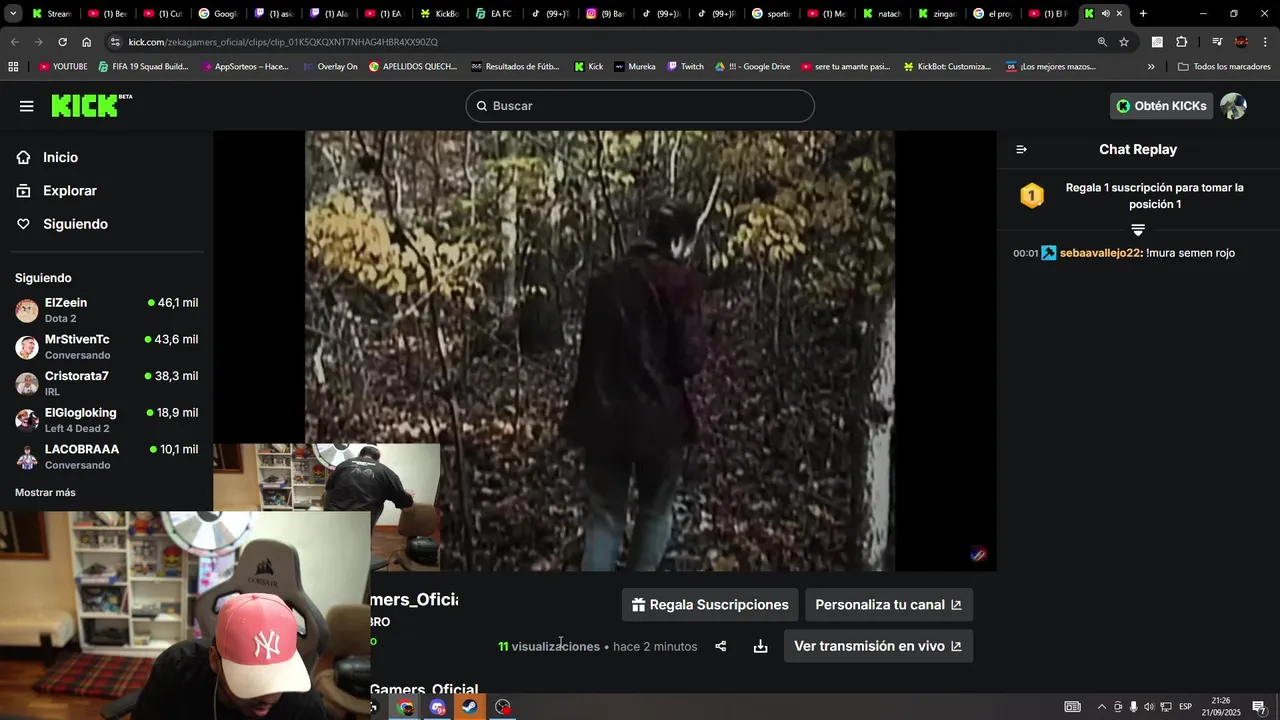Expand the gift leaderboard arrow
Image resolution: width=1280 pixels, height=720 pixels.
pyautogui.click(x=1138, y=230)
